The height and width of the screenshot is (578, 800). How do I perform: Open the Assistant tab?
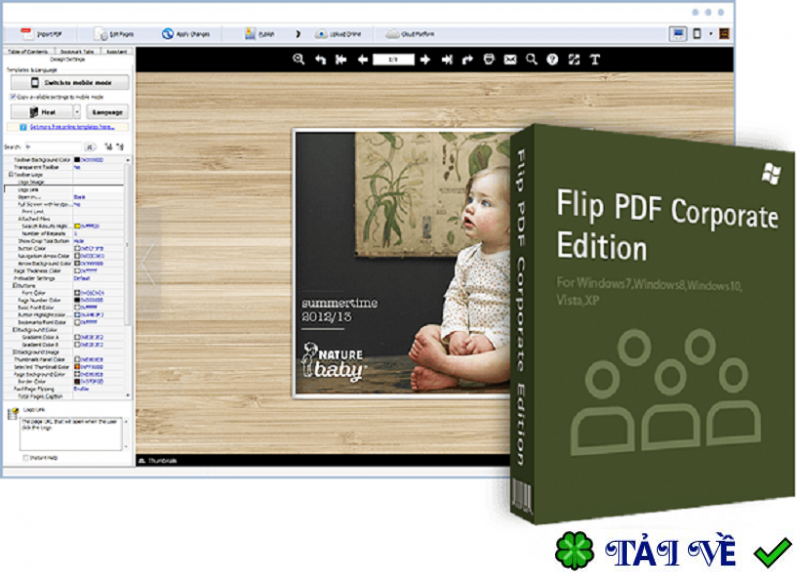[117, 51]
